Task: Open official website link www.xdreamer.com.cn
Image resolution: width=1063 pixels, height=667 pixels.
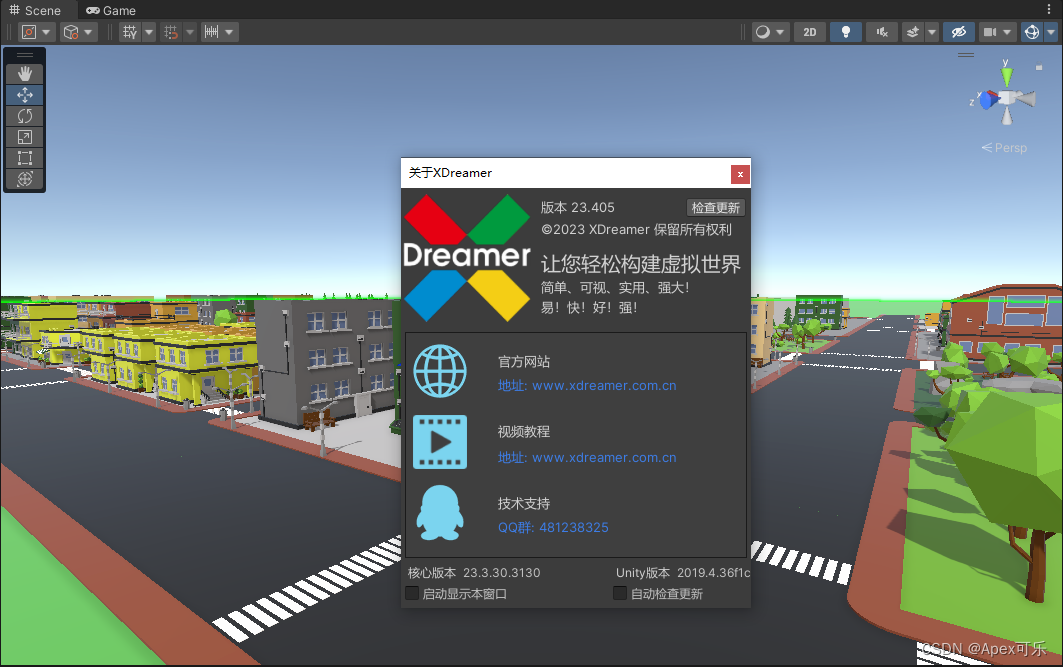Action: 587,386
